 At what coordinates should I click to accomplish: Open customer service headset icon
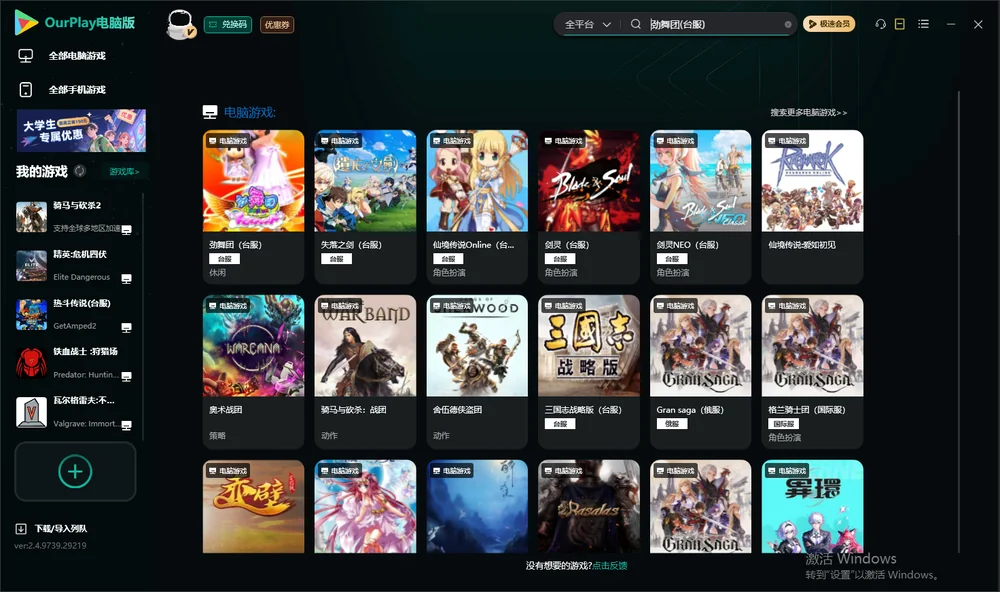point(881,24)
